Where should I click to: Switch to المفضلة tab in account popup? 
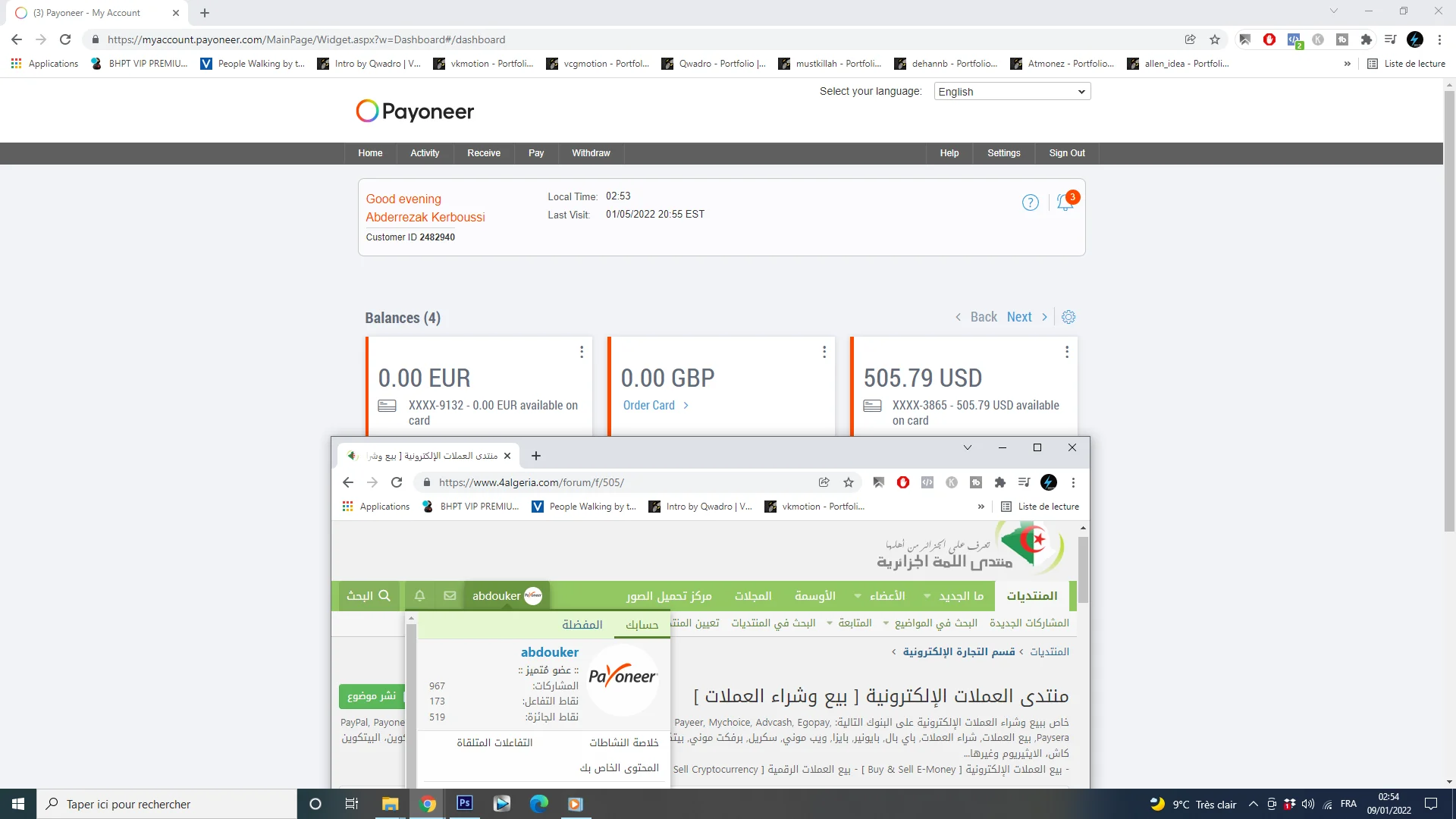pos(582,625)
